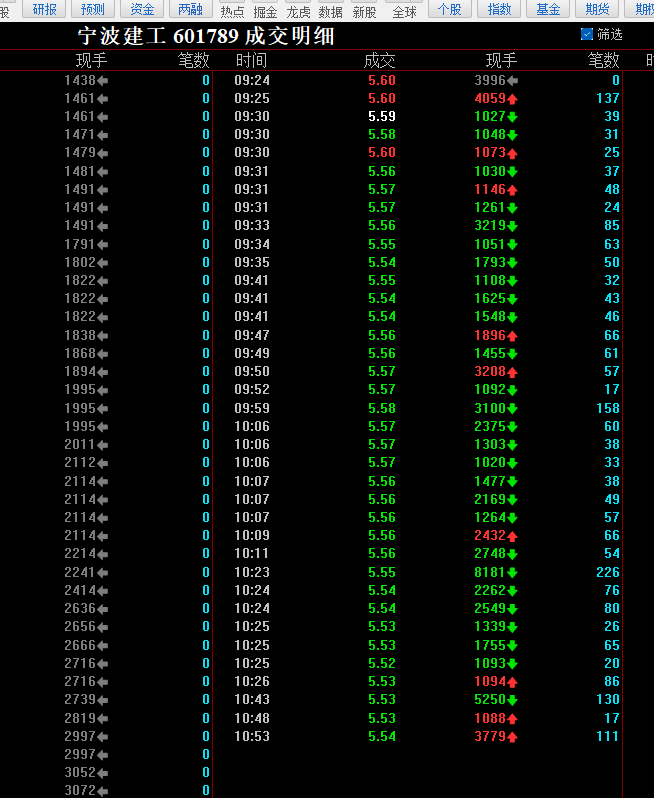
Task: Open the 基金 button
Action: coord(548,9)
